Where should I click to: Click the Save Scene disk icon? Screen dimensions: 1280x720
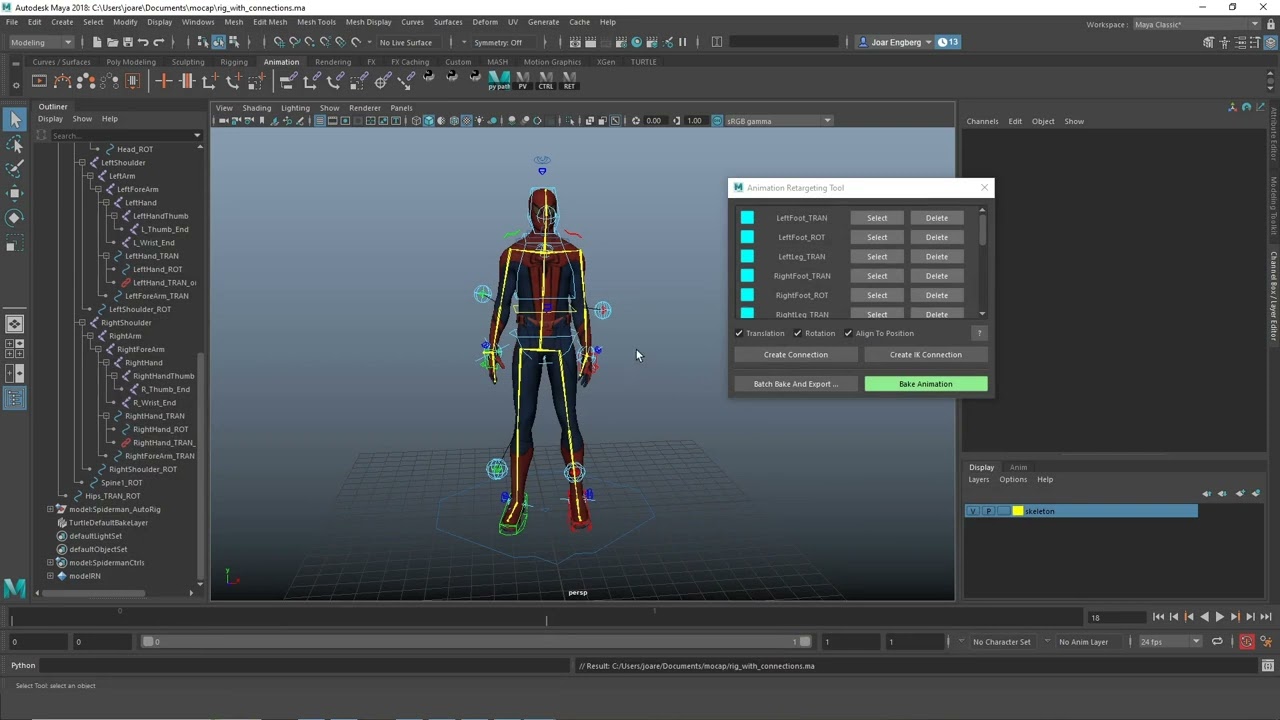pos(128,42)
